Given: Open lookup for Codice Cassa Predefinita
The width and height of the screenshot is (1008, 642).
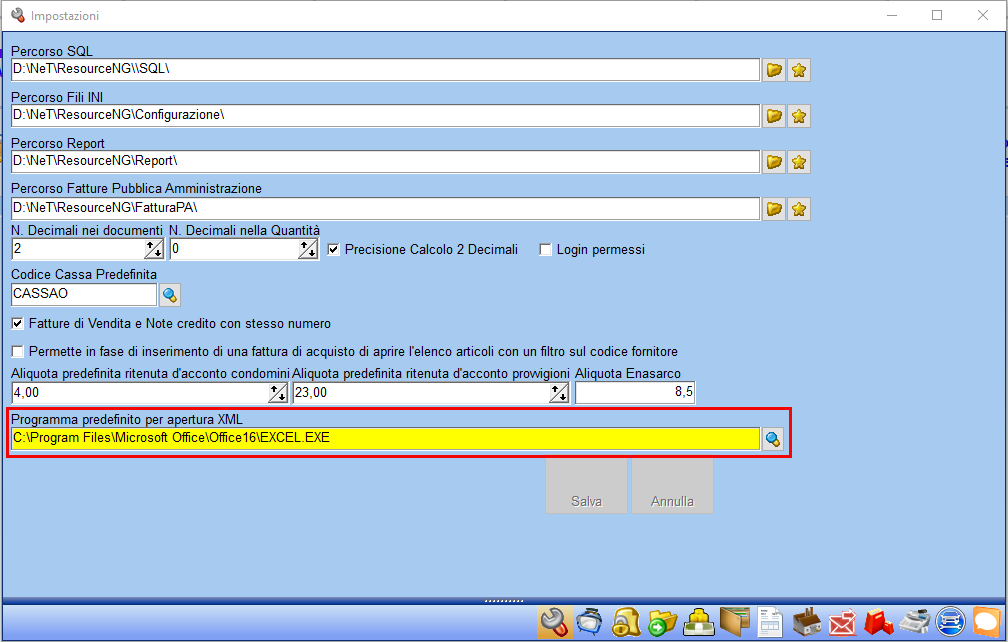Looking at the screenshot, I should (x=170, y=295).
